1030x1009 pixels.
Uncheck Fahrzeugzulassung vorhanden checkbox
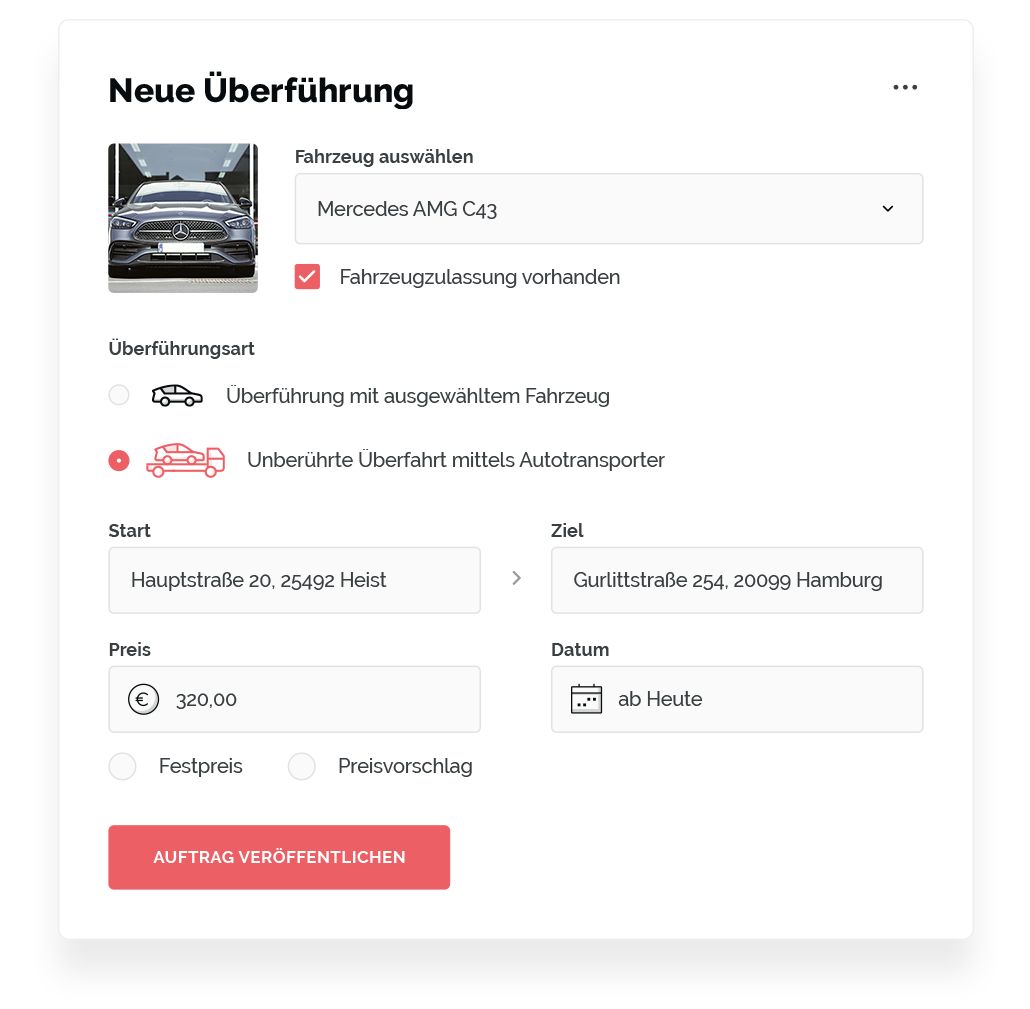click(x=307, y=277)
